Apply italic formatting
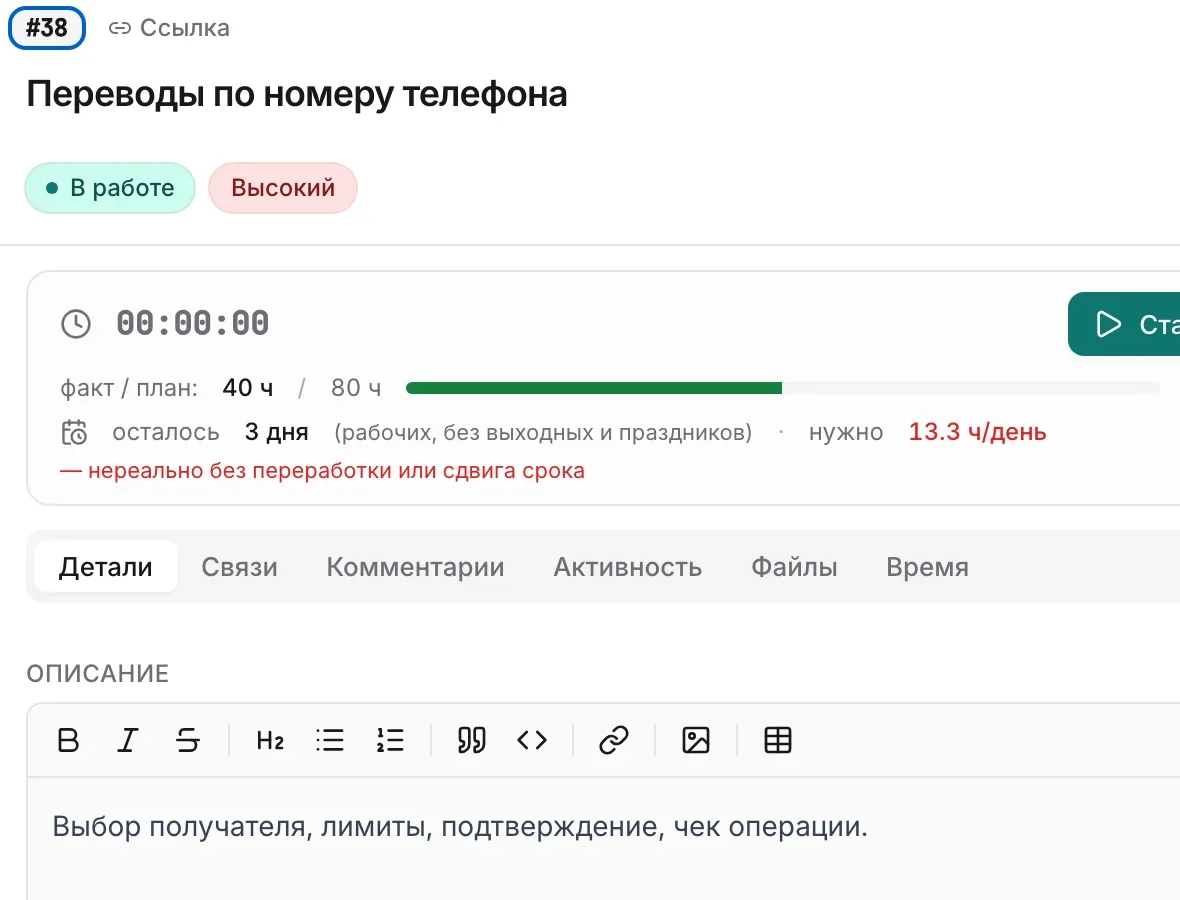 tap(128, 740)
